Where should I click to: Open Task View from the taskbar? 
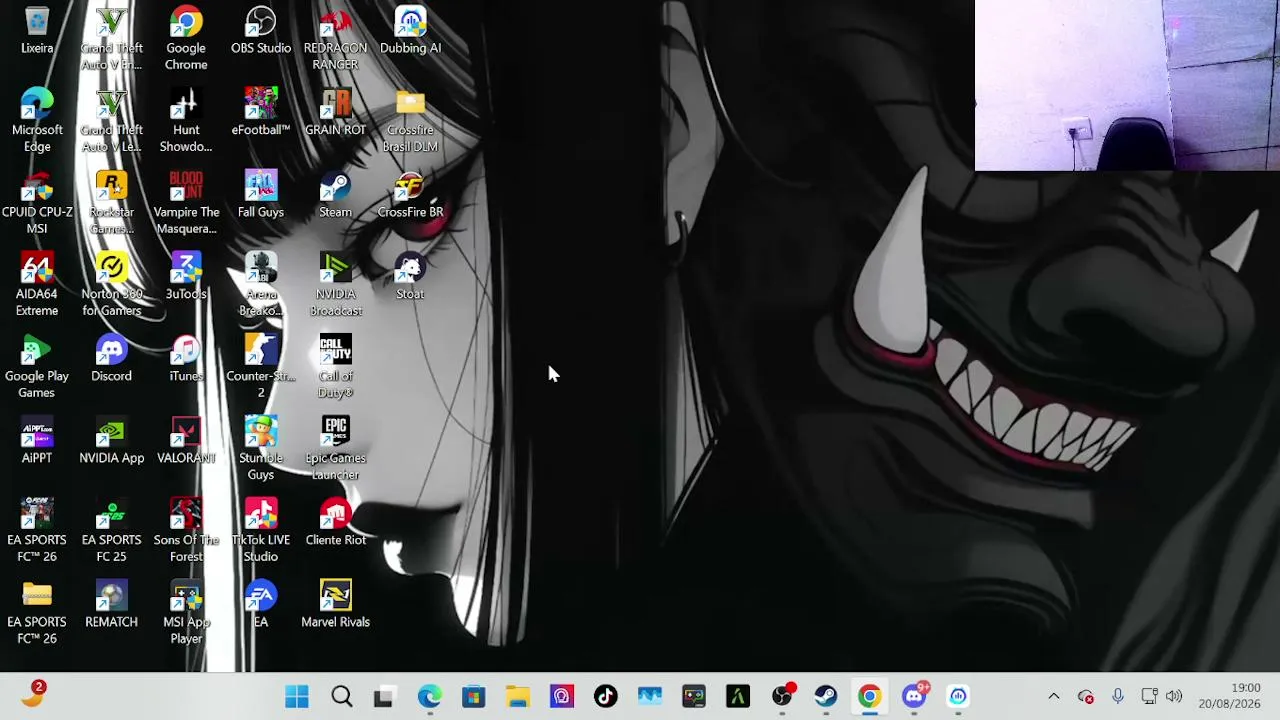tap(384, 696)
